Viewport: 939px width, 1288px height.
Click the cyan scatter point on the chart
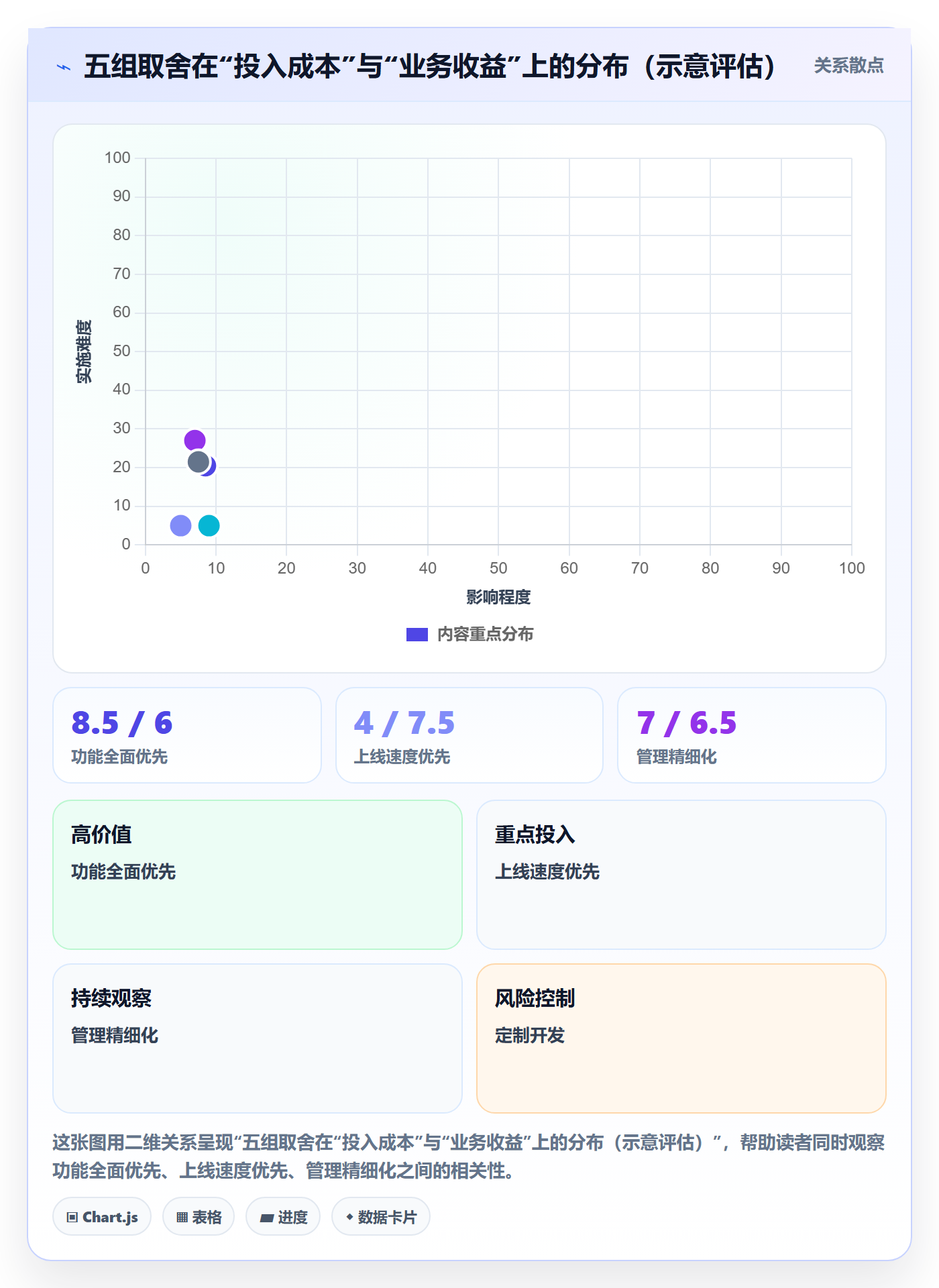coord(209,525)
